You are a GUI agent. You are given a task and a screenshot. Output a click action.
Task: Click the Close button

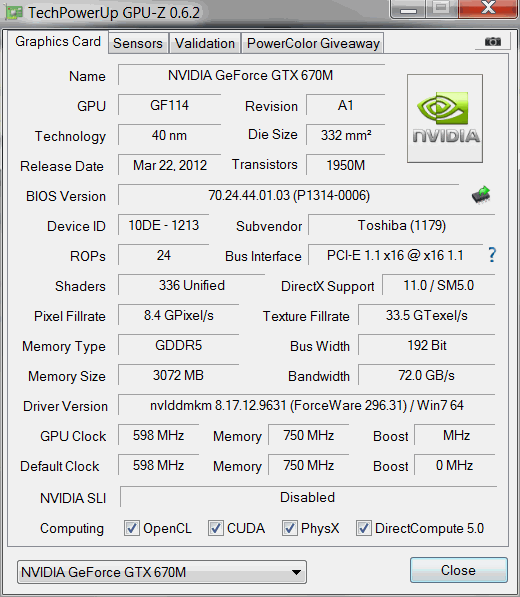pos(459,570)
